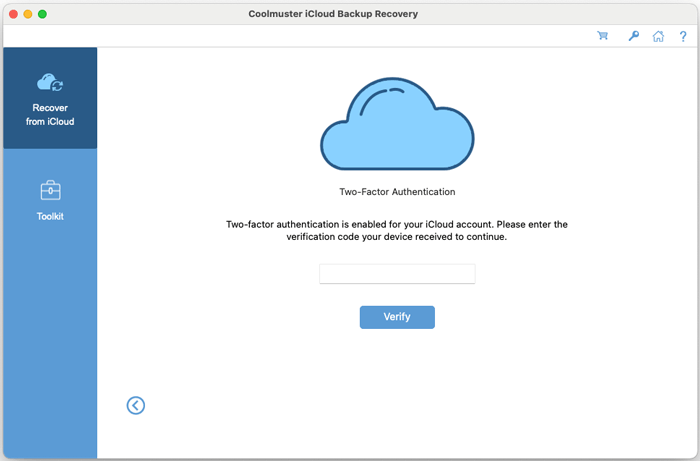
Task: Maximize the window with green button
Action: [42, 14]
